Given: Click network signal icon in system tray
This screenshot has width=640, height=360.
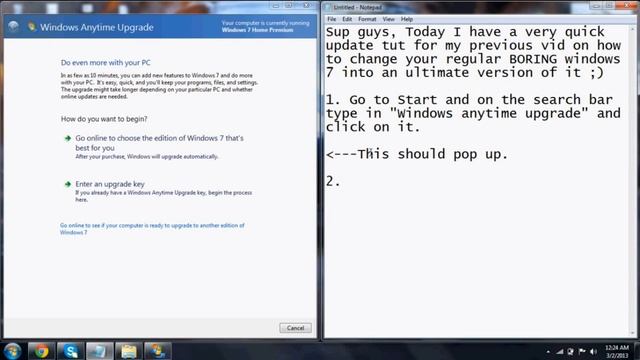Looking at the screenshot, I should coord(560,351).
